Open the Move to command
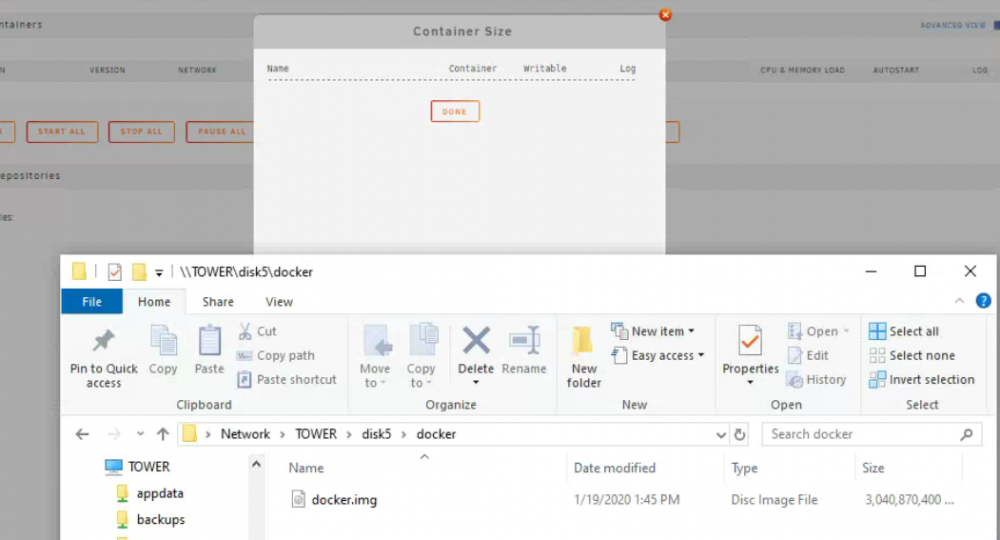This screenshot has height=540, width=1000. 375,356
